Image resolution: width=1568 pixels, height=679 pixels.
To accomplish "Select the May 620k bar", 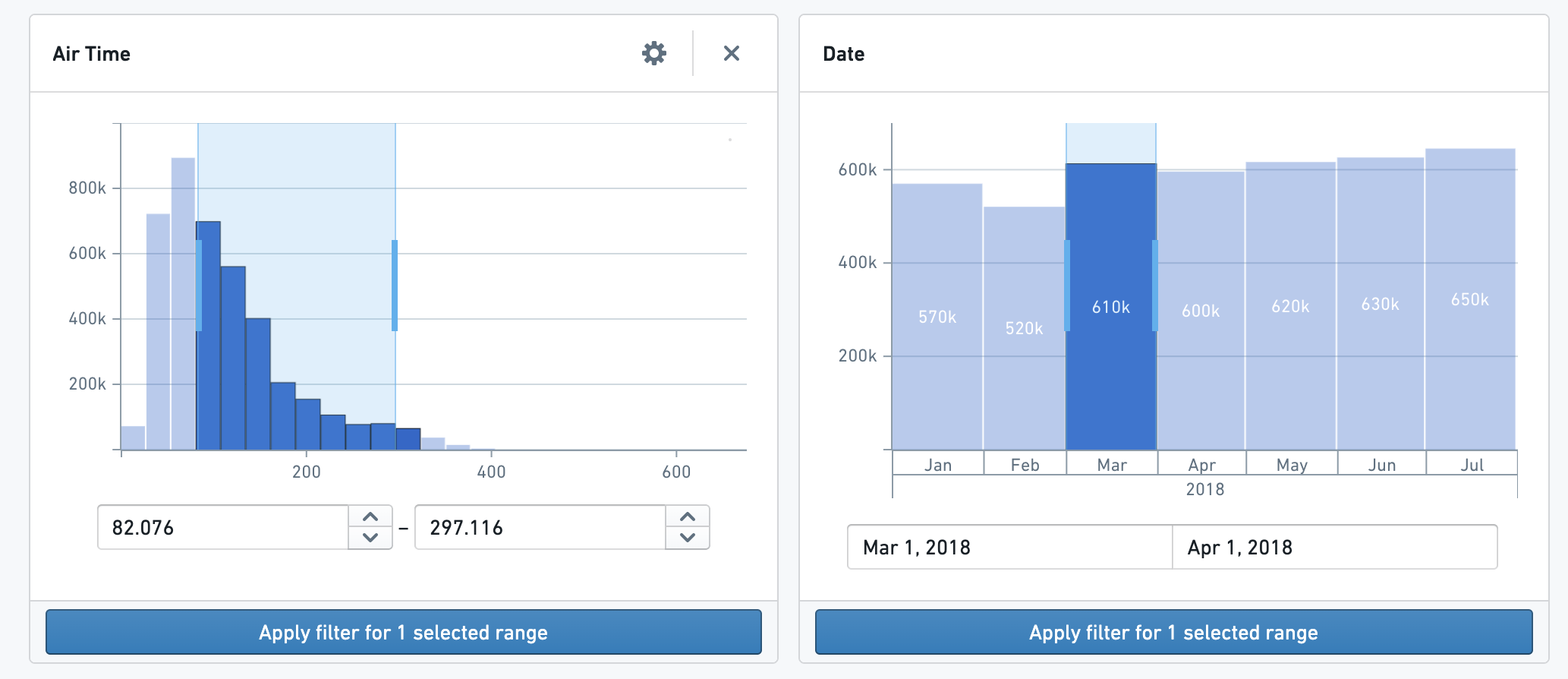I will pos(1290,306).
